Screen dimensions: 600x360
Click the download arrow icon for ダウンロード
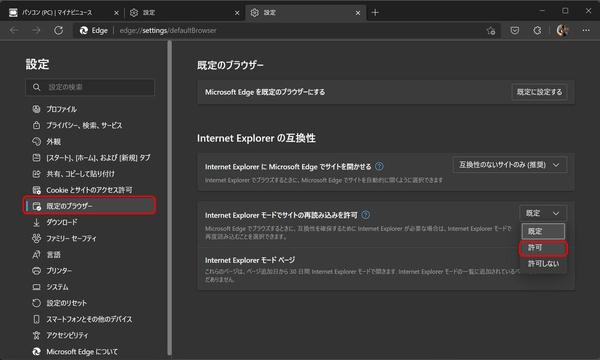click(x=36, y=222)
